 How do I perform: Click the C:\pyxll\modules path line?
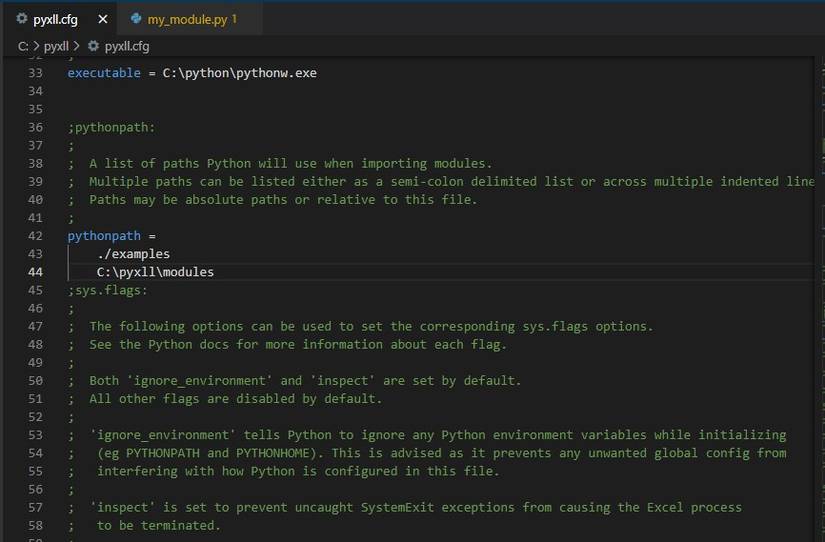tap(155, 272)
